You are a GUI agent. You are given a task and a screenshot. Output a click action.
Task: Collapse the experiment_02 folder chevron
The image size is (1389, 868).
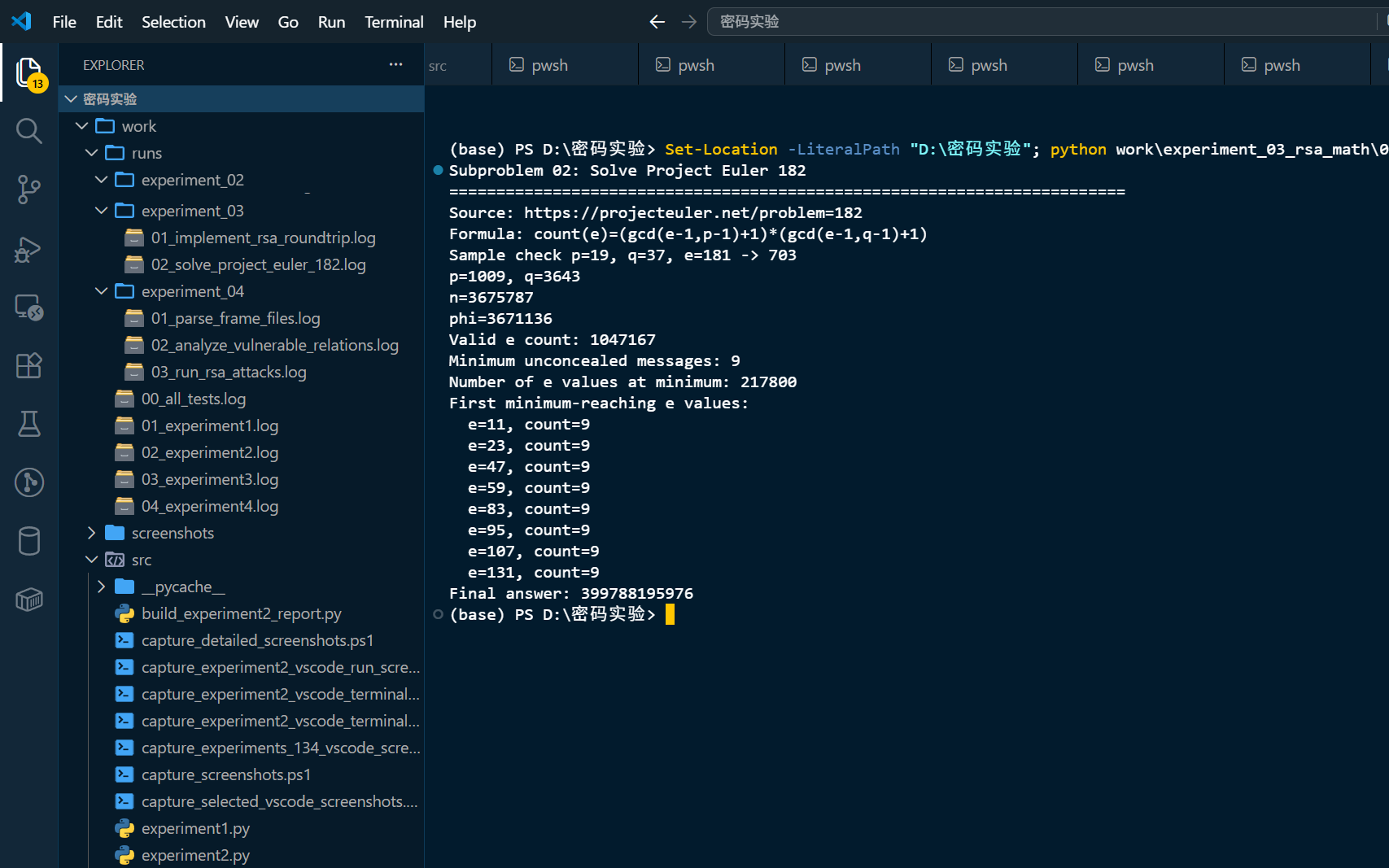pyautogui.click(x=101, y=180)
